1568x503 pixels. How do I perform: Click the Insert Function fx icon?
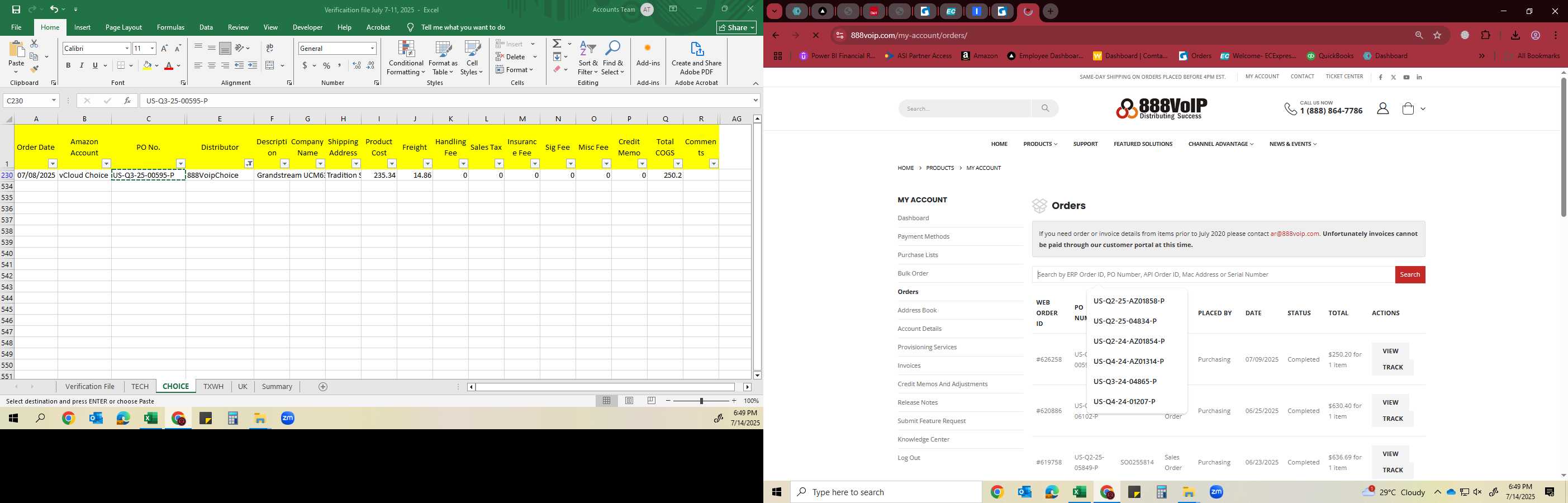click(x=127, y=101)
